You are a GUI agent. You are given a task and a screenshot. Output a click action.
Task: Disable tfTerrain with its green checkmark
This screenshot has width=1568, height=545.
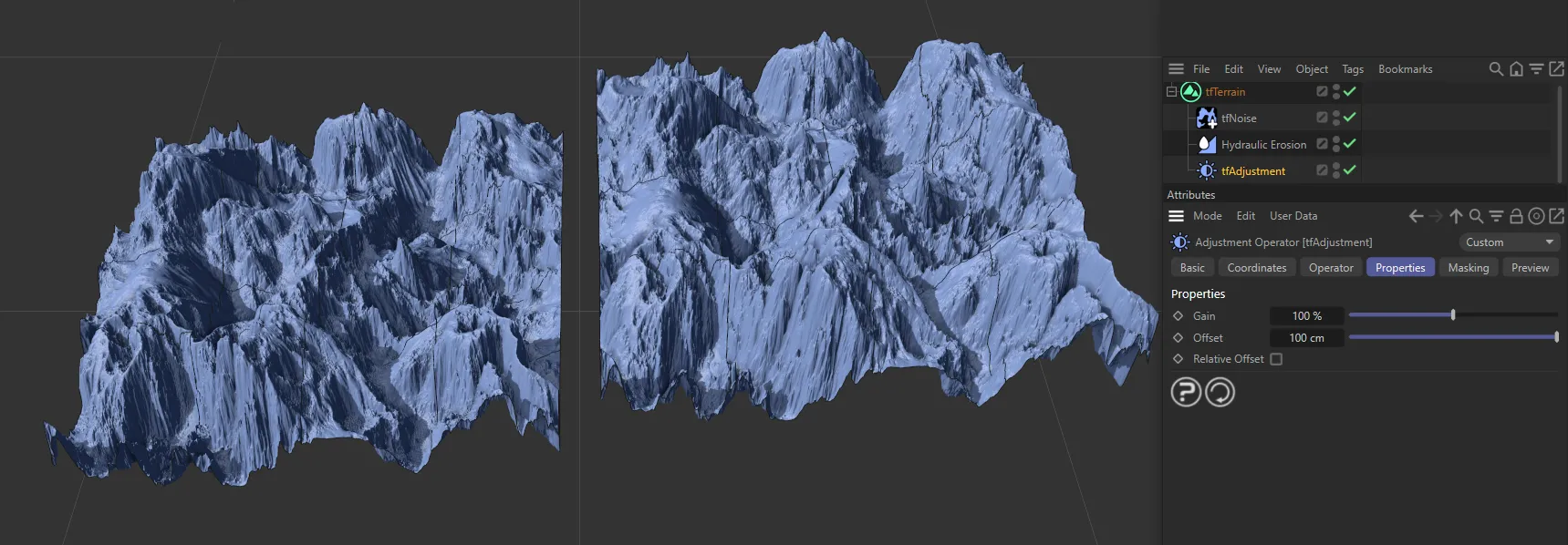(1350, 91)
